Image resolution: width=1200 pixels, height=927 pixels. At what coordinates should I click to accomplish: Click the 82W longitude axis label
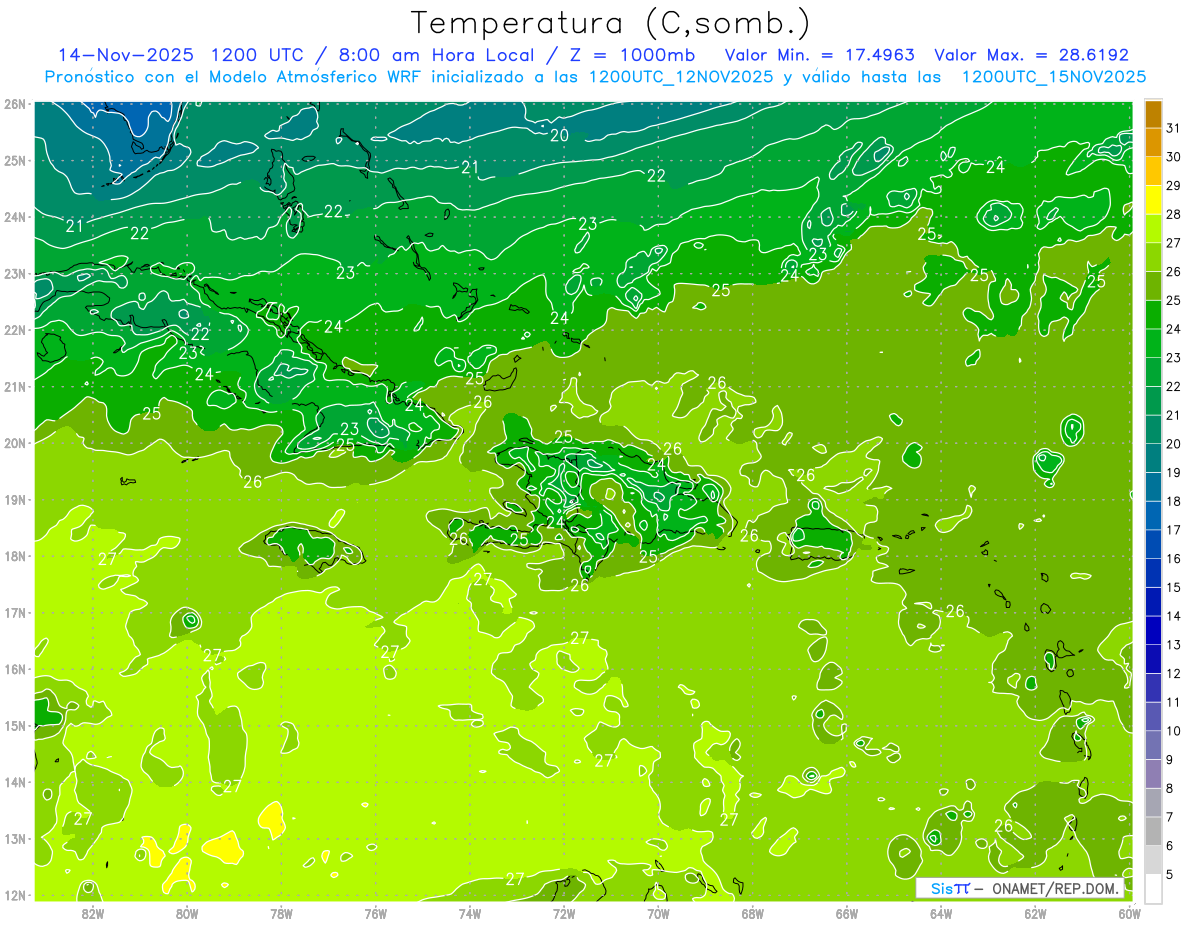[93, 913]
